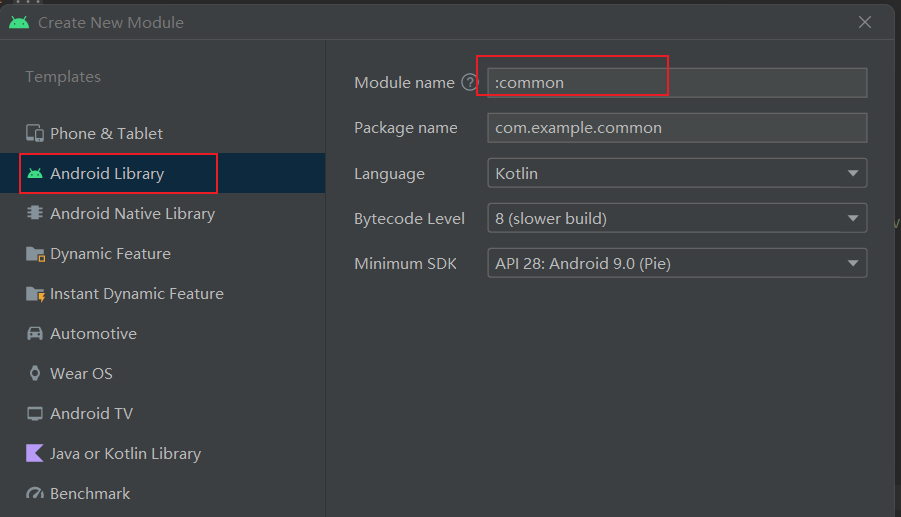
Task: Click the Phone & Tablet template icon
Action: (x=35, y=133)
